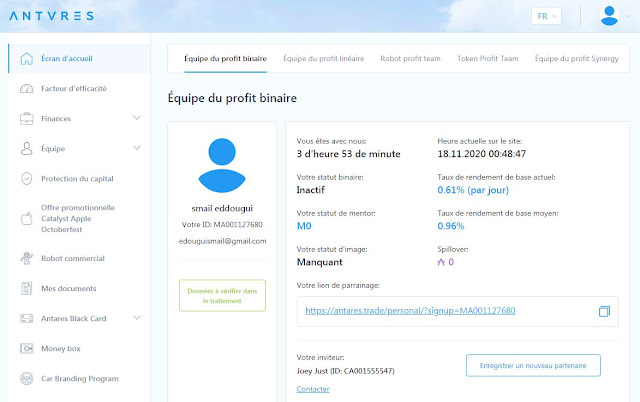Image resolution: width=640 pixels, height=402 pixels.
Task: Click the apple icon for the Catalyst Apple offer
Action: click(27, 218)
